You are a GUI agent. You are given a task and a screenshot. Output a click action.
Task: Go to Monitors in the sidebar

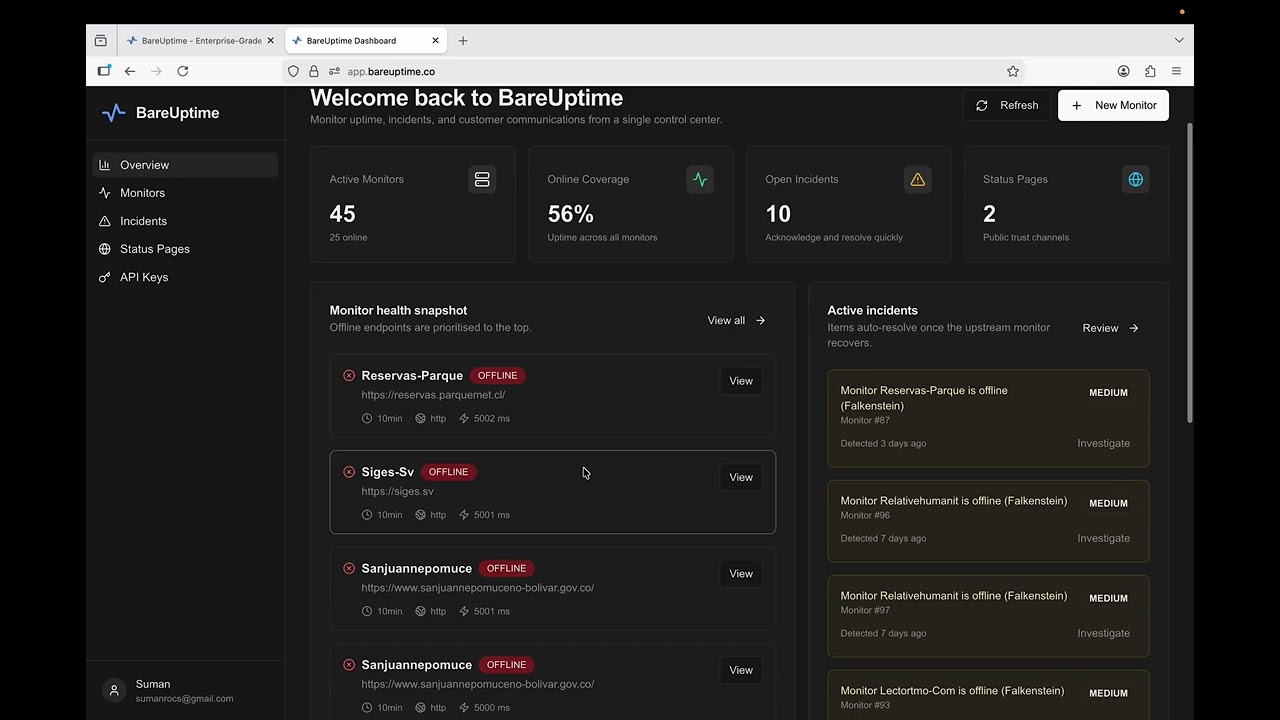[186, 193]
